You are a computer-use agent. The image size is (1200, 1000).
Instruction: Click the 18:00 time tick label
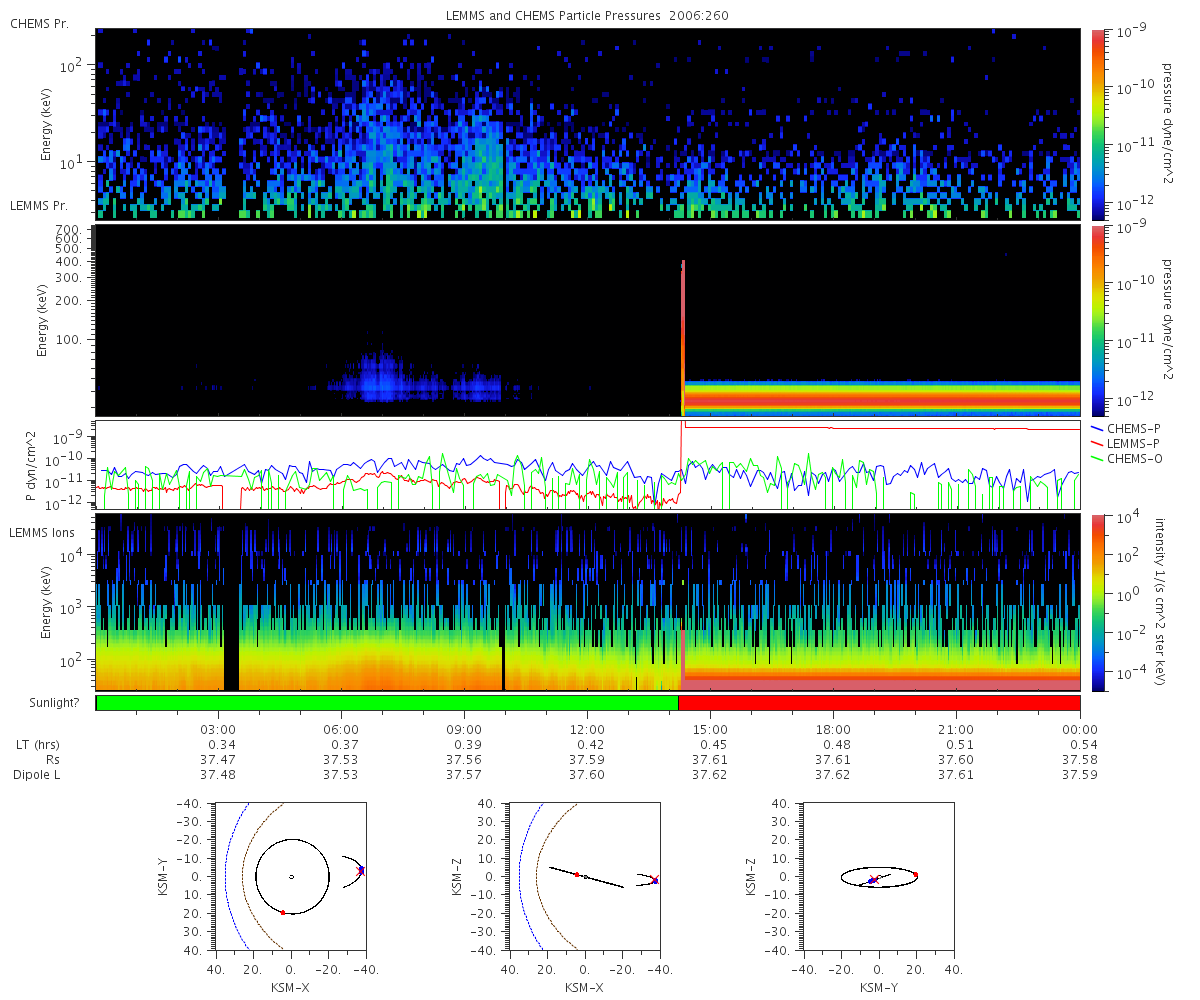834,728
